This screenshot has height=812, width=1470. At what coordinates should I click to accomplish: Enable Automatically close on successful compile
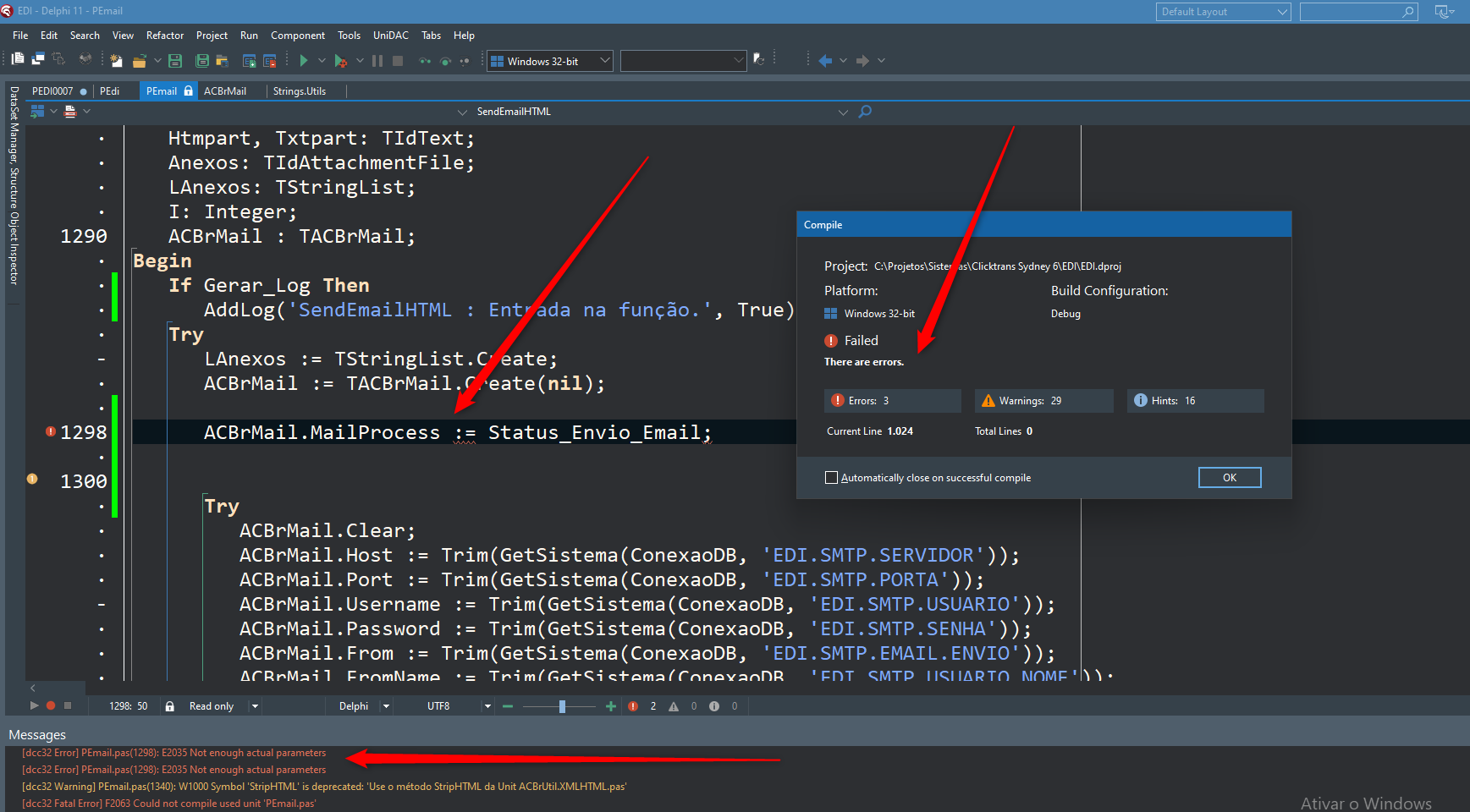tap(831, 477)
